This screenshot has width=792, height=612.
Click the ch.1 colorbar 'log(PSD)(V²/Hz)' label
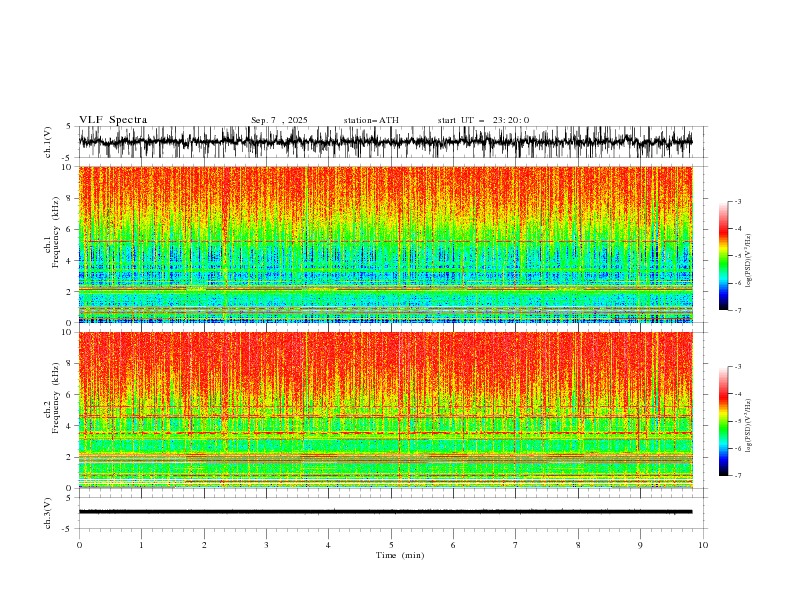(x=749, y=261)
